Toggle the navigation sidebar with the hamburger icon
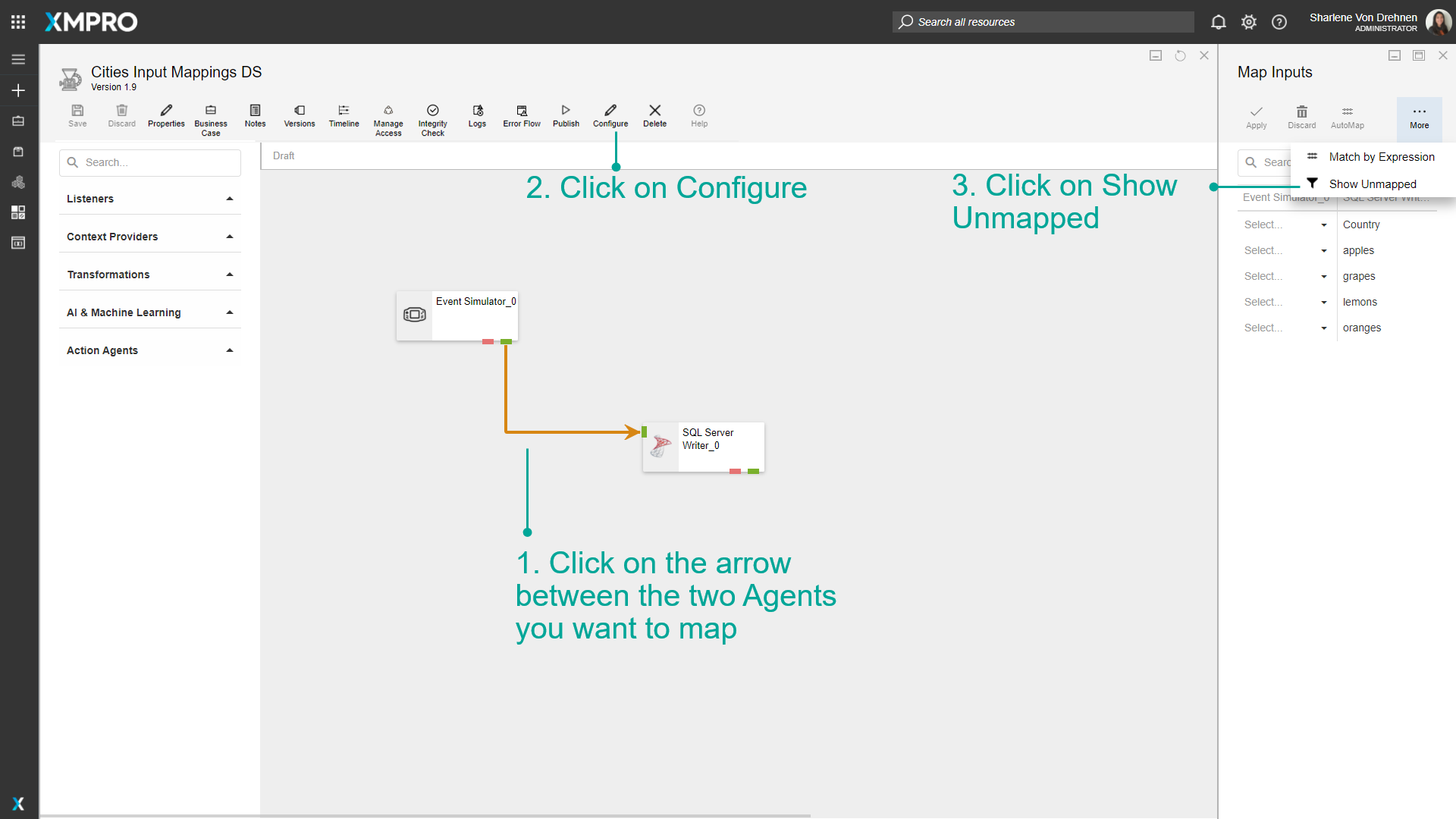Viewport: 1456px width, 819px height. [x=18, y=58]
